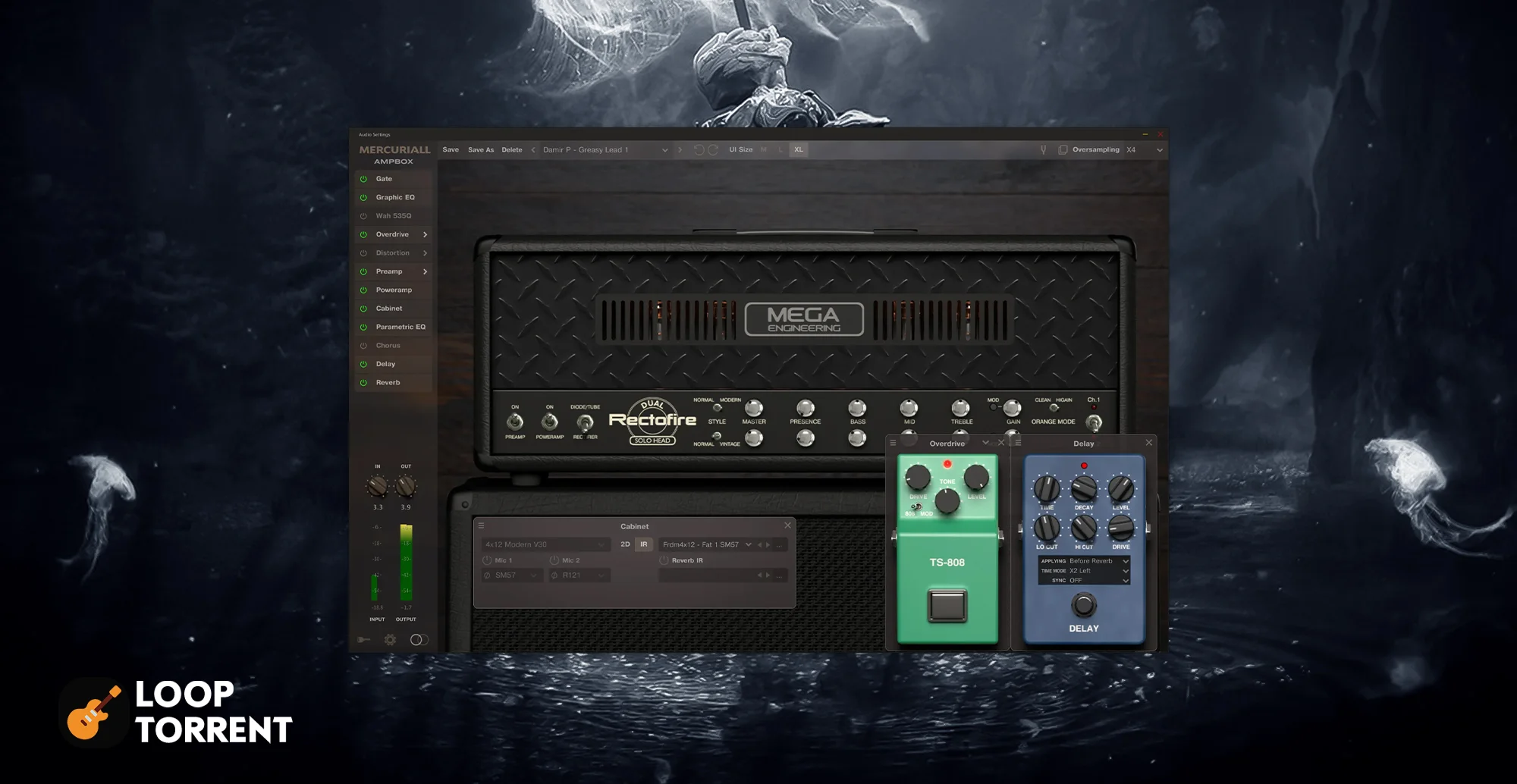Click the Save As button
Screen dimensions: 1517x784
pos(481,150)
